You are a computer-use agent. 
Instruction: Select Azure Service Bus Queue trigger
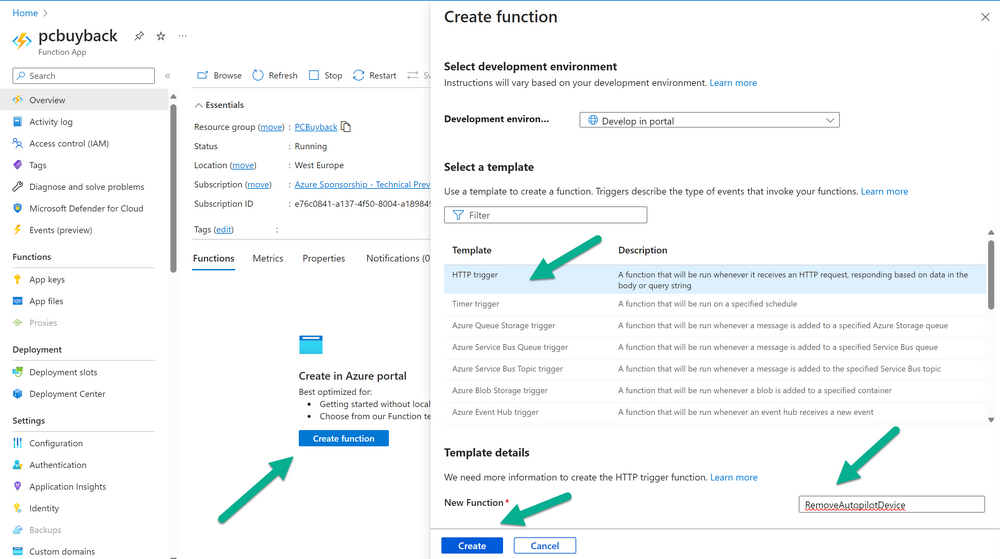715,347
